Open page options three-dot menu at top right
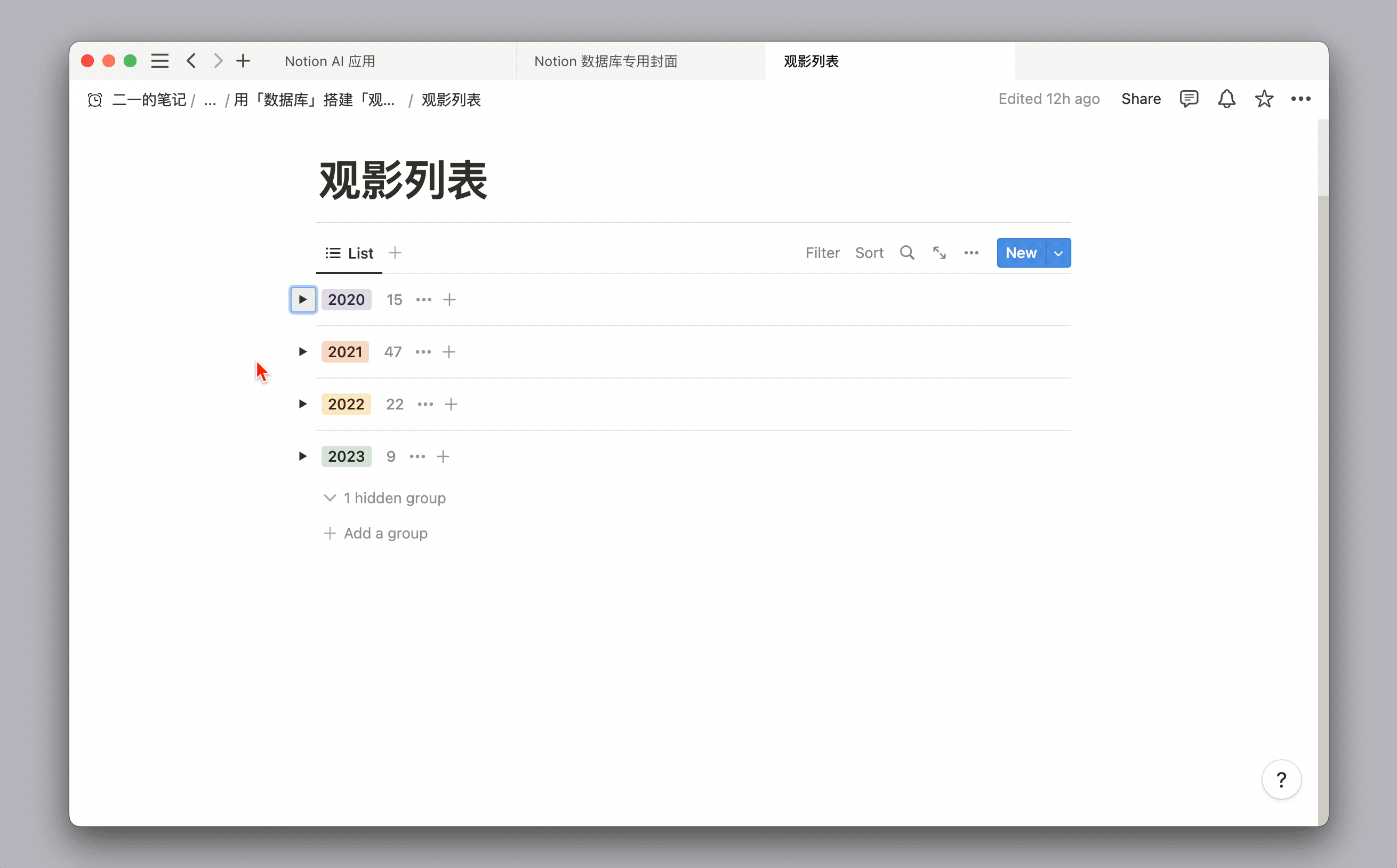Image resolution: width=1397 pixels, height=868 pixels. (1300, 99)
